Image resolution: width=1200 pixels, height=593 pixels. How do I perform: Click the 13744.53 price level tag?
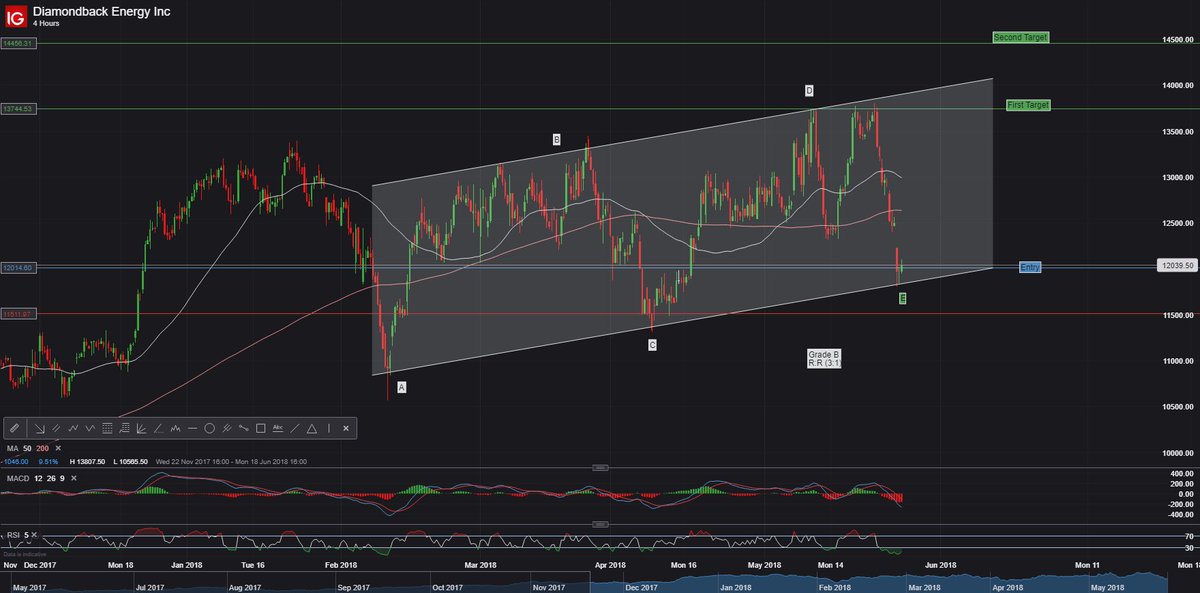[18, 108]
